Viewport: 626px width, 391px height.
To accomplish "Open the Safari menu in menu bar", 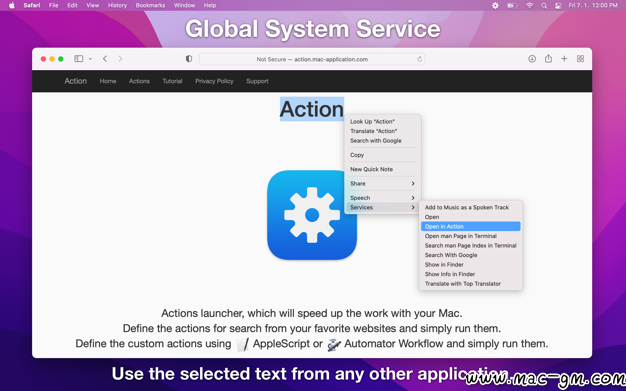I will point(32,5).
